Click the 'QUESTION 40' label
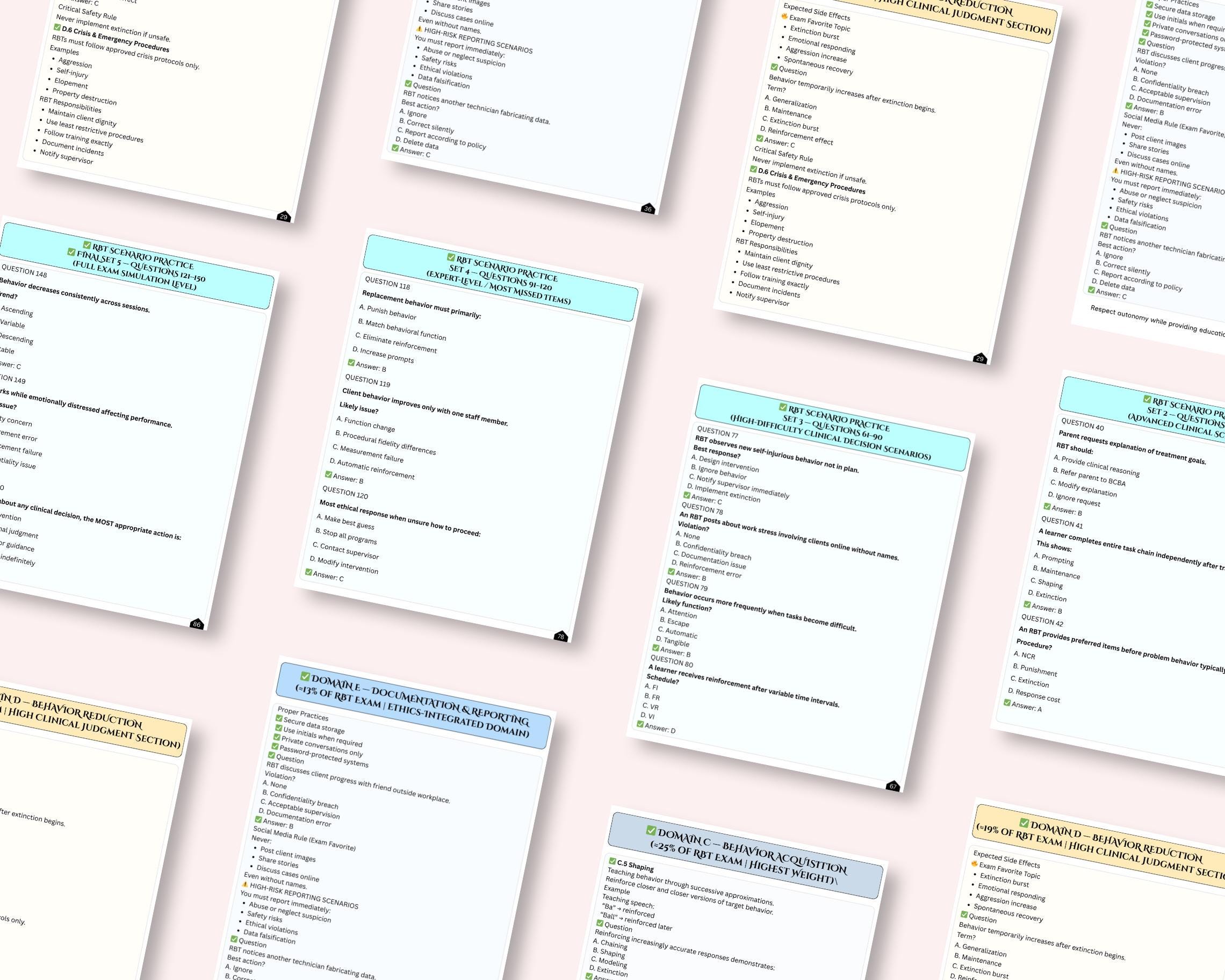Image resolution: width=1225 pixels, height=980 pixels. click(x=1083, y=424)
